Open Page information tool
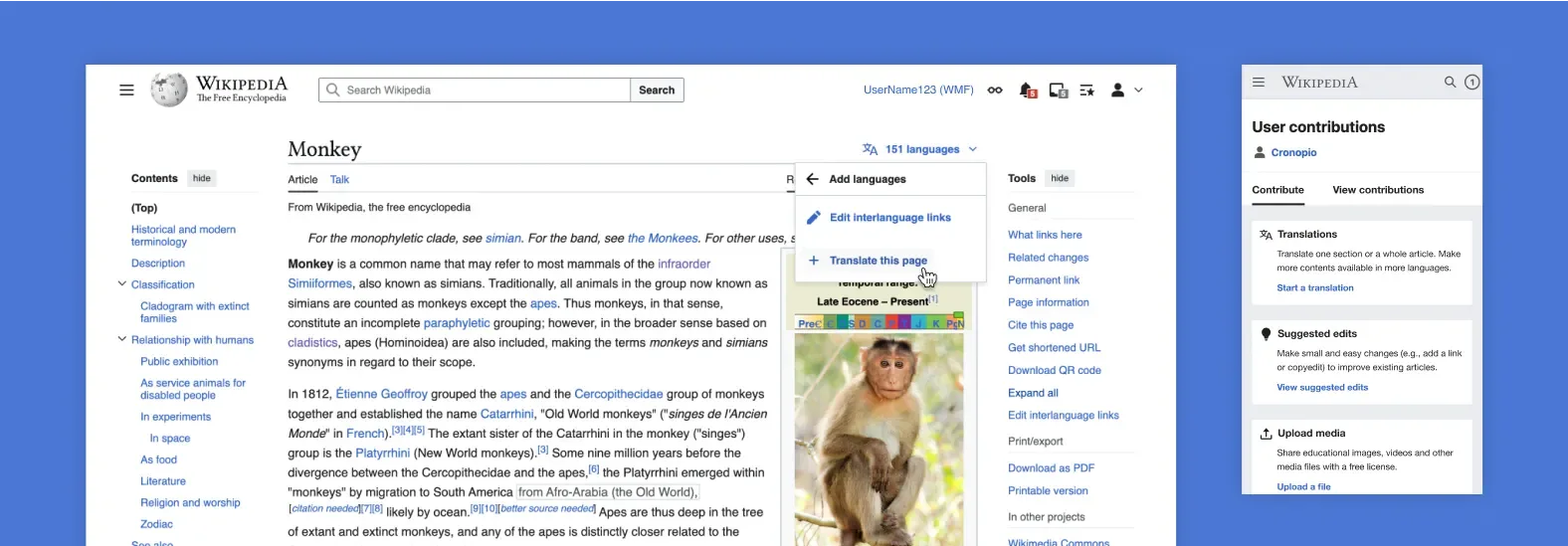This screenshot has width=1568, height=546. tap(1049, 302)
